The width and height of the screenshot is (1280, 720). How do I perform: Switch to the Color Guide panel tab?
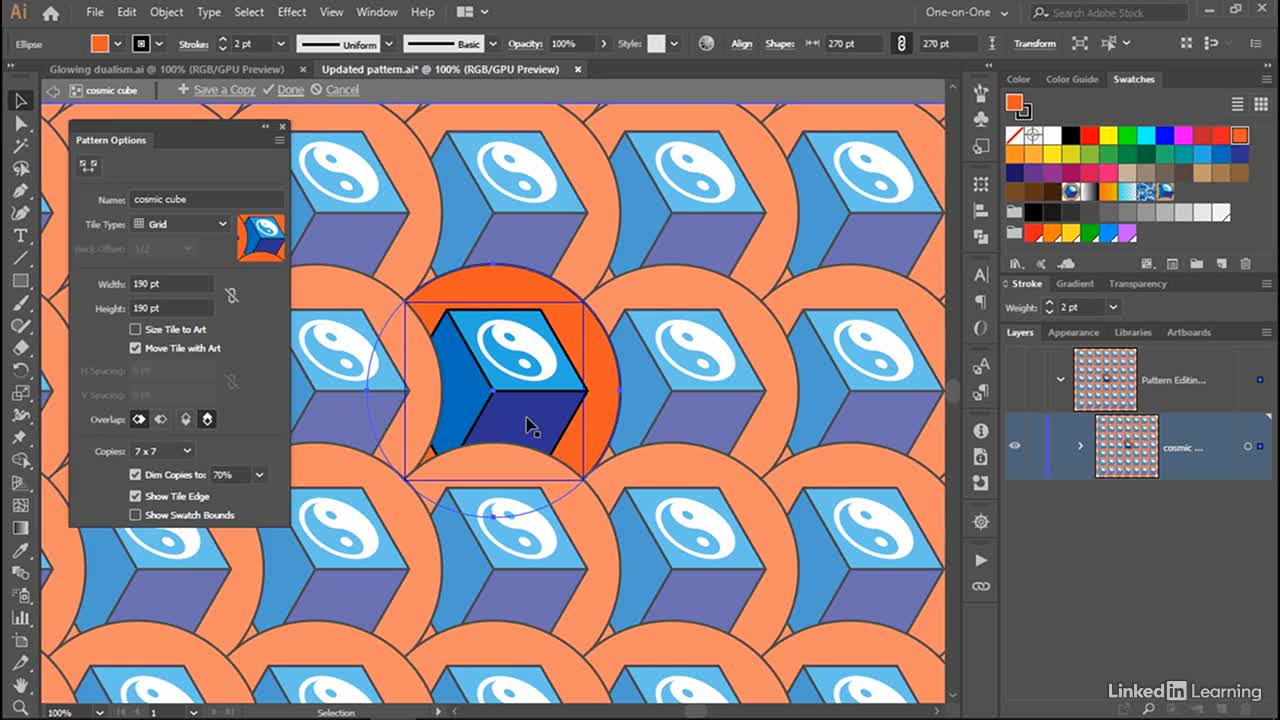[1071, 79]
